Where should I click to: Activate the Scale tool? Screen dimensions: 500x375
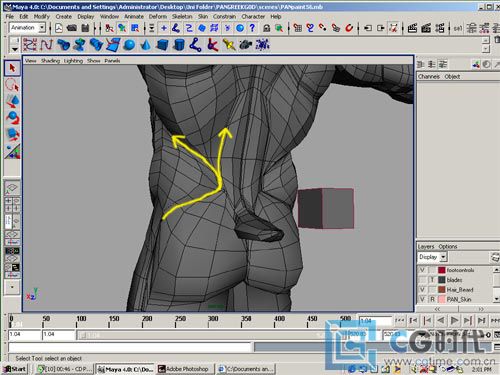[x=12, y=134]
